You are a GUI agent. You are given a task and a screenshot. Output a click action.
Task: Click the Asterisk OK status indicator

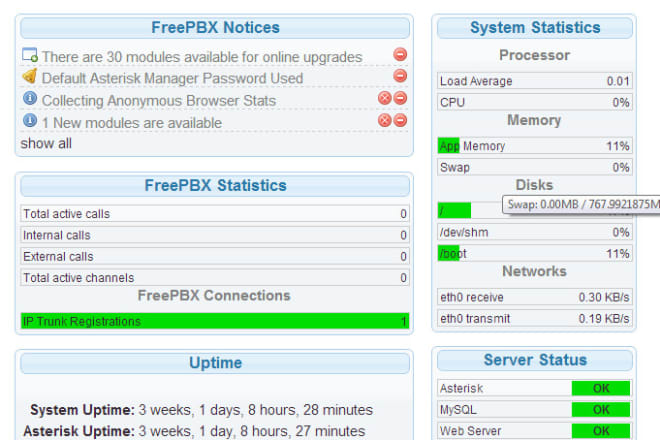601,388
